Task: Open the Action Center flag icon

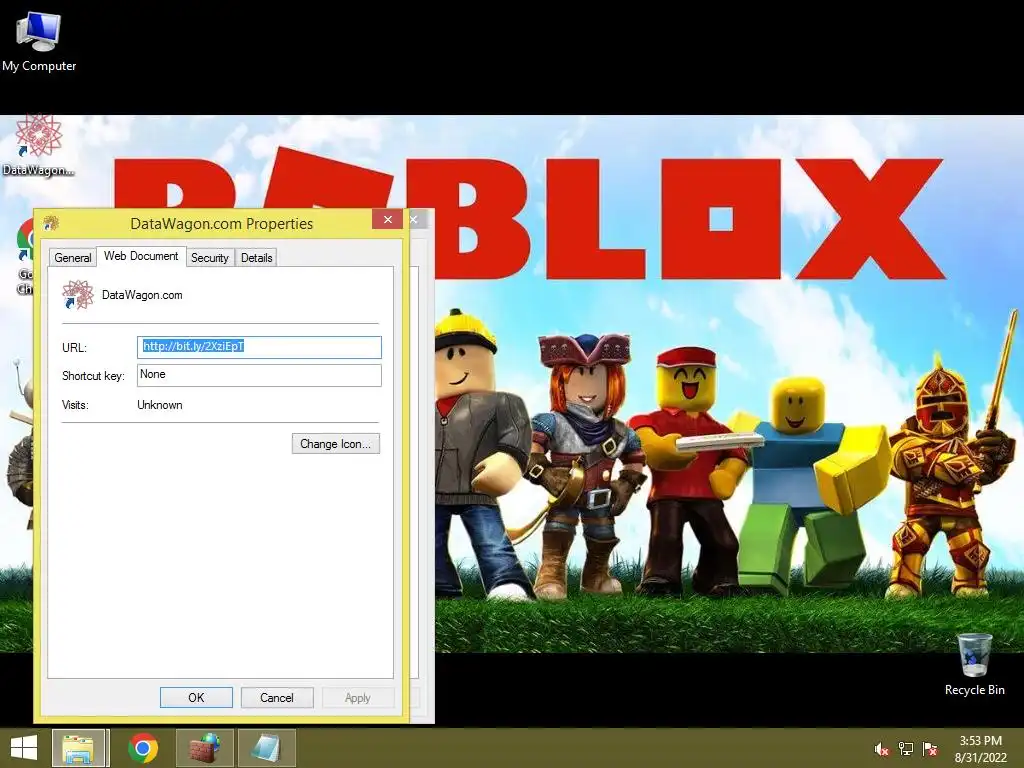Action: click(930, 749)
